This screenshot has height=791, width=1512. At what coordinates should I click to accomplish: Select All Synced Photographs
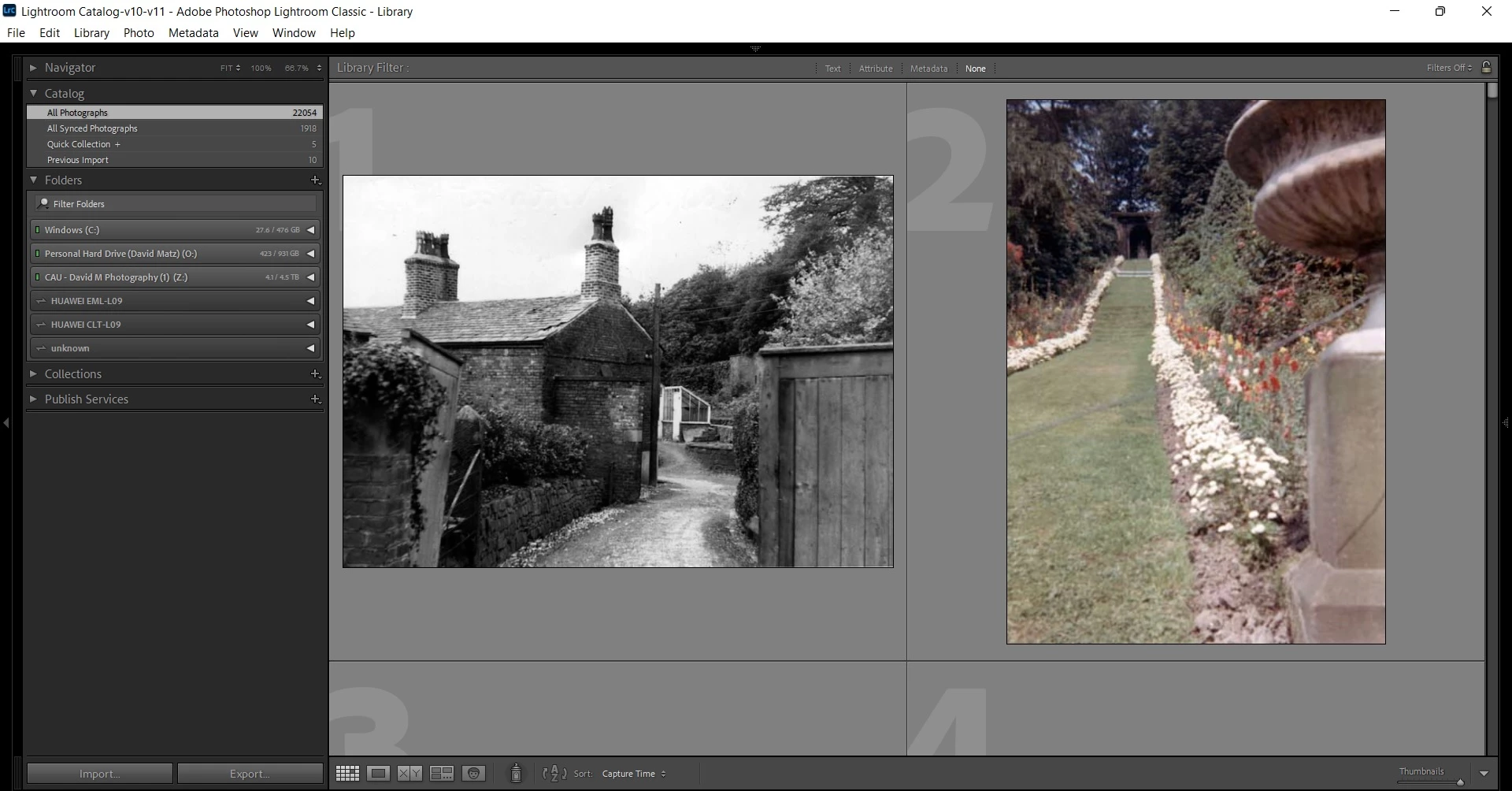(174, 128)
